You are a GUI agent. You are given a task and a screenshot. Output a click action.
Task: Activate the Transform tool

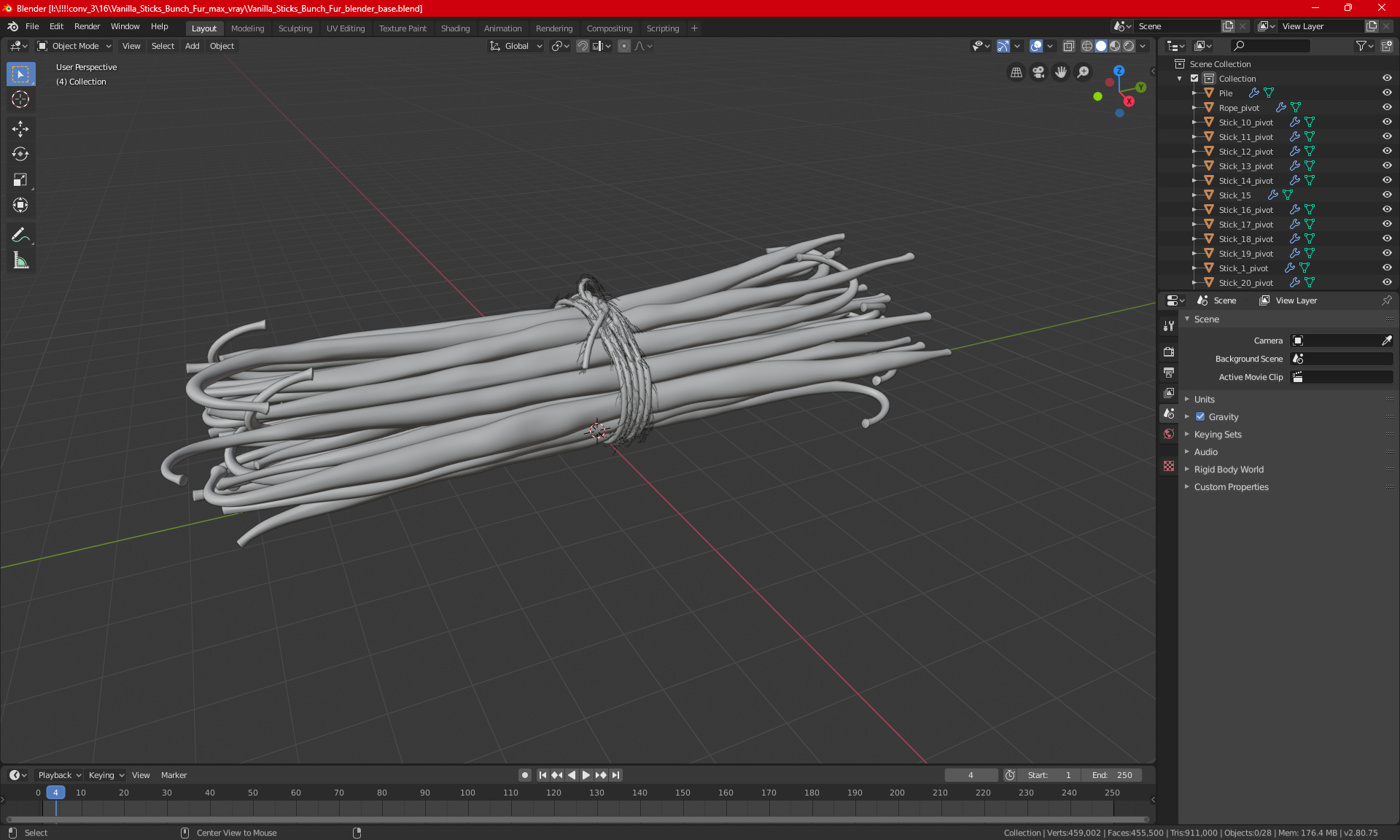pos(20,205)
